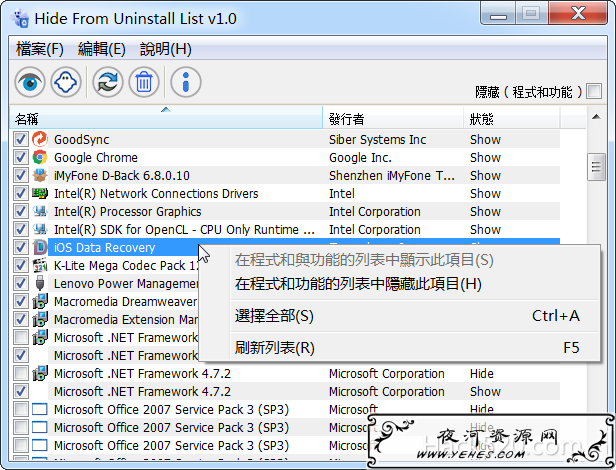Click the K-Lite Mega Codec Pack icon

(x=40, y=265)
